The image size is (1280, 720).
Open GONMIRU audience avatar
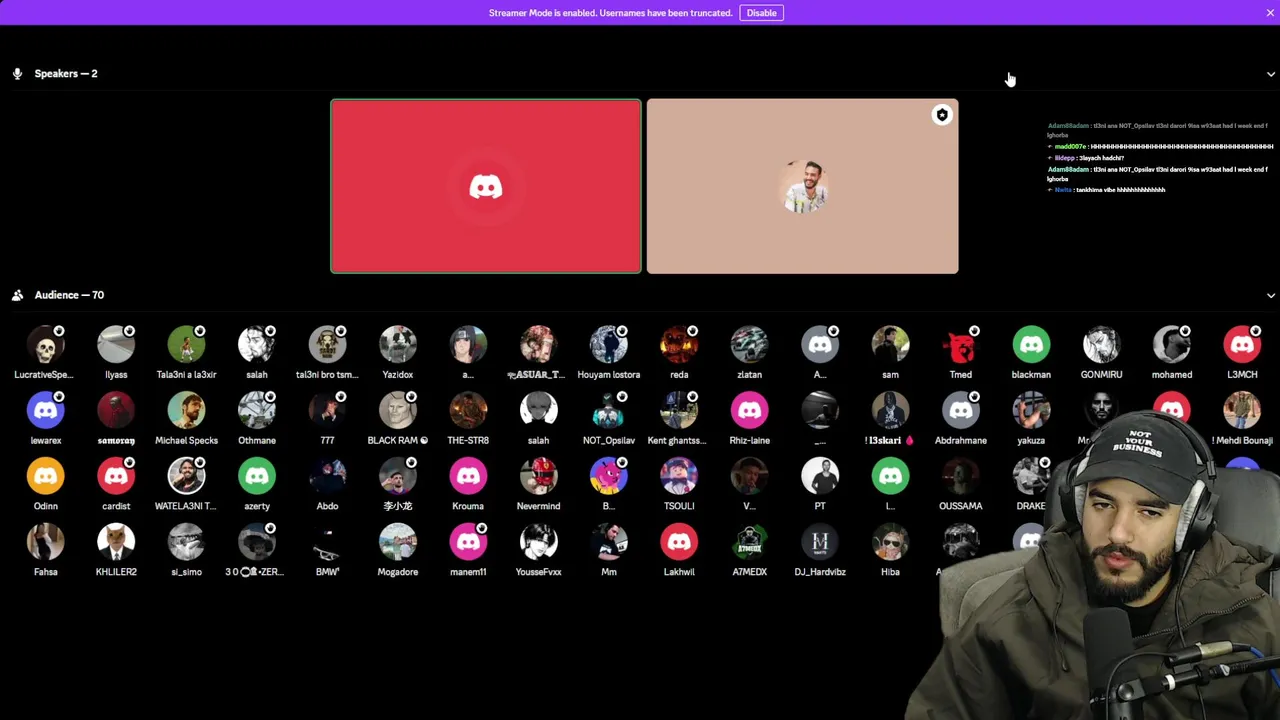[x=1101, y=345]
